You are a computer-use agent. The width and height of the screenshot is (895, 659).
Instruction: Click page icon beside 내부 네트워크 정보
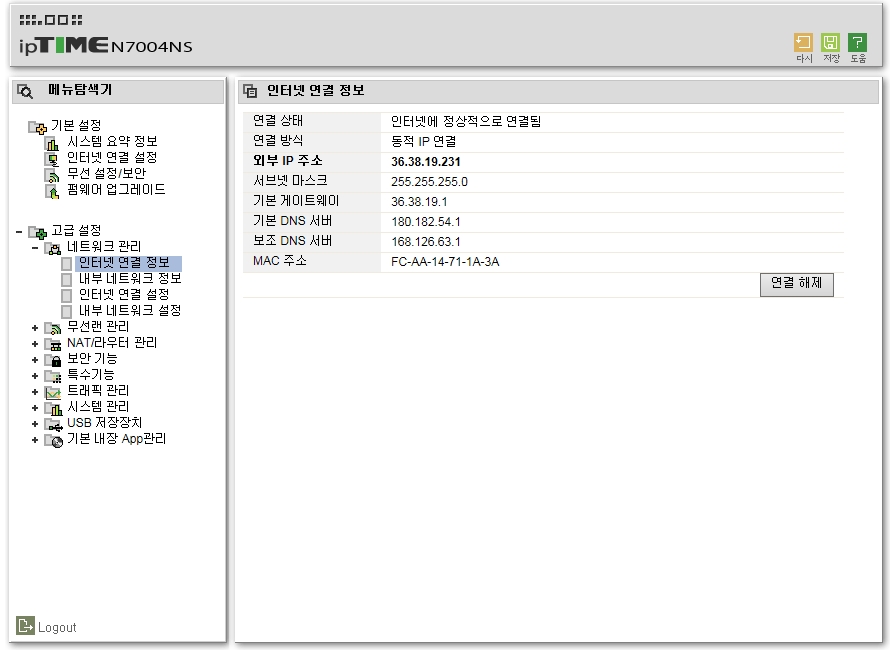(x=67, y=280)
